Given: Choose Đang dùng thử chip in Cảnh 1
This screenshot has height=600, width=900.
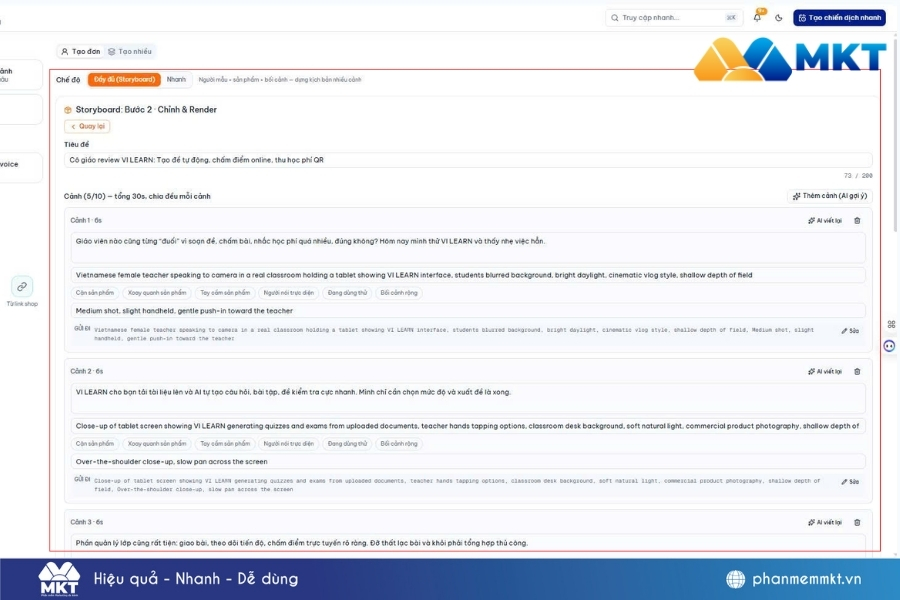Looking at the screenshot, I should tap(347, 293).
